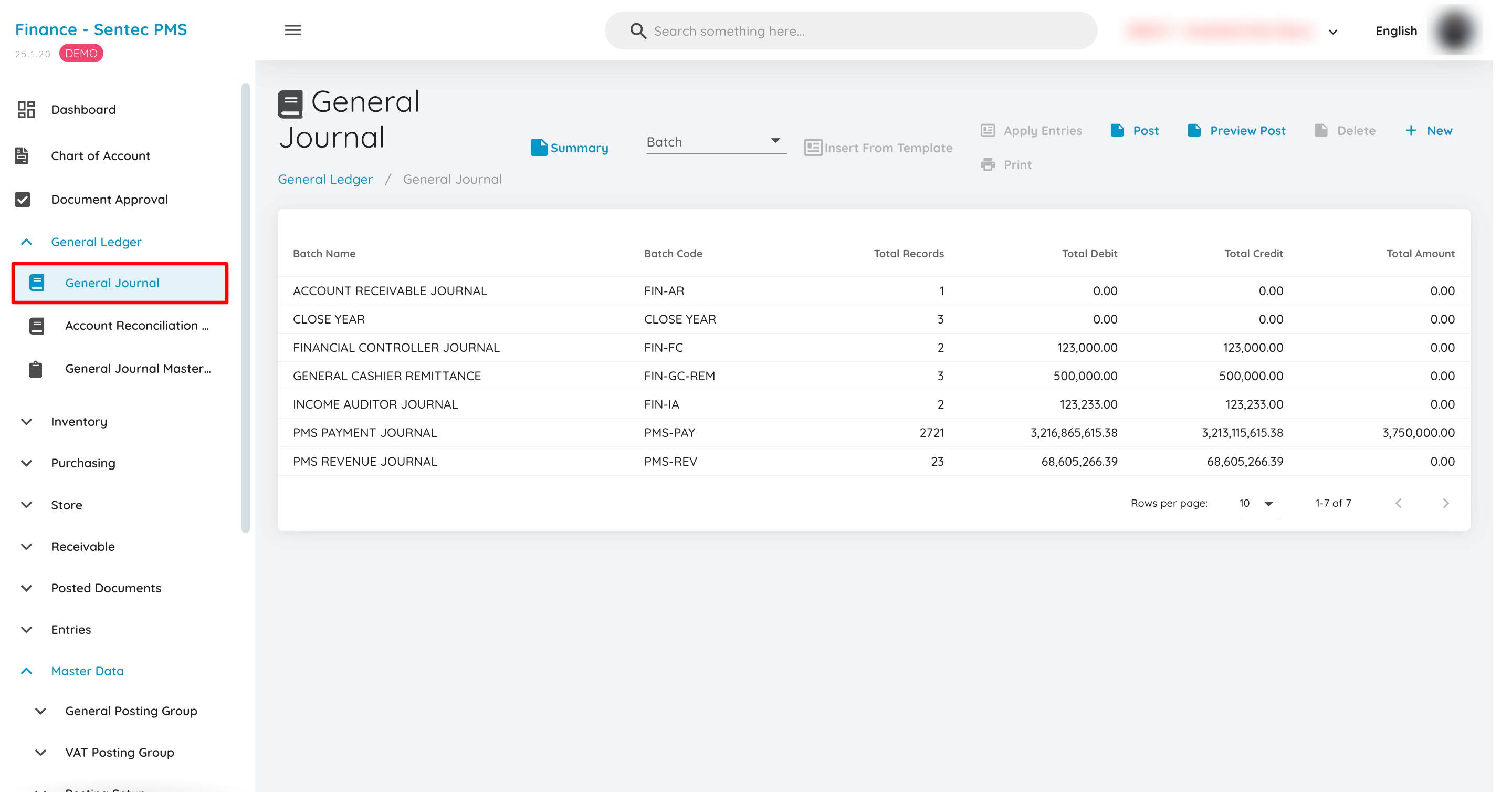Sort by Total Debit column header
This screenshot has height=792, width=1512.
click(x=1089, y=254)
